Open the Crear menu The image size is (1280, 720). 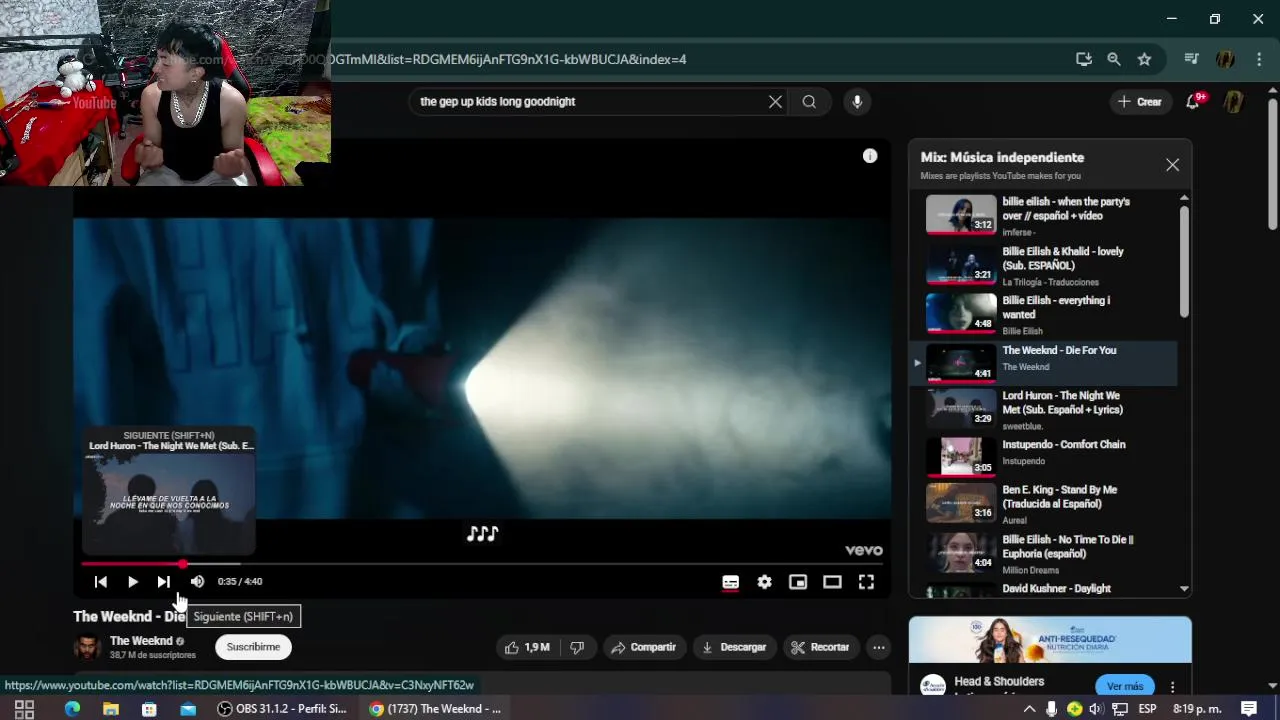tap(1140, 101)
